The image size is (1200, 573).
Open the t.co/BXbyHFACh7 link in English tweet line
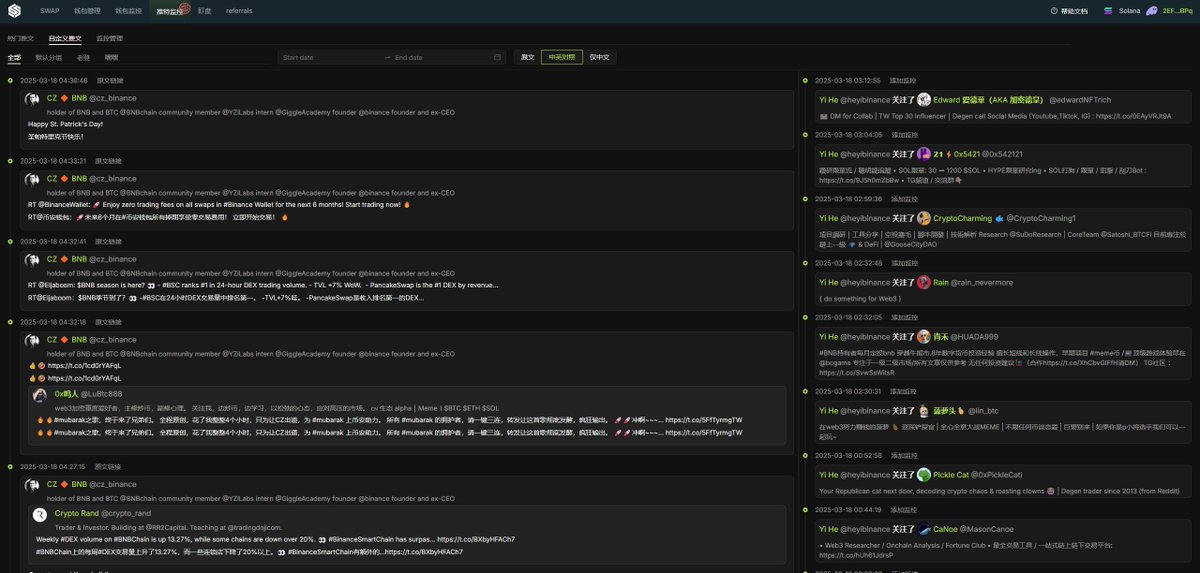pyautogui.click(x=476, y=539)
